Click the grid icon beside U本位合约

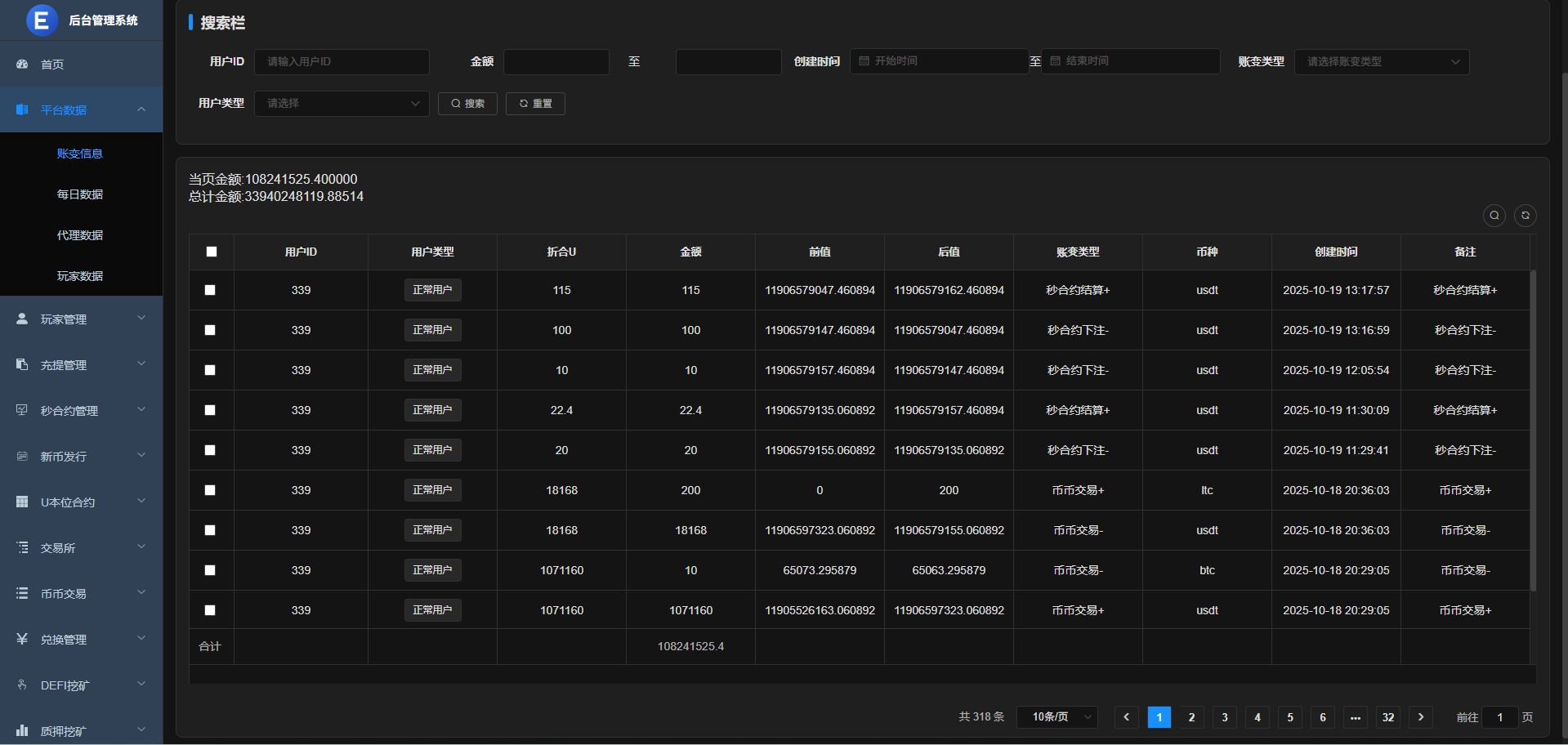22,502
